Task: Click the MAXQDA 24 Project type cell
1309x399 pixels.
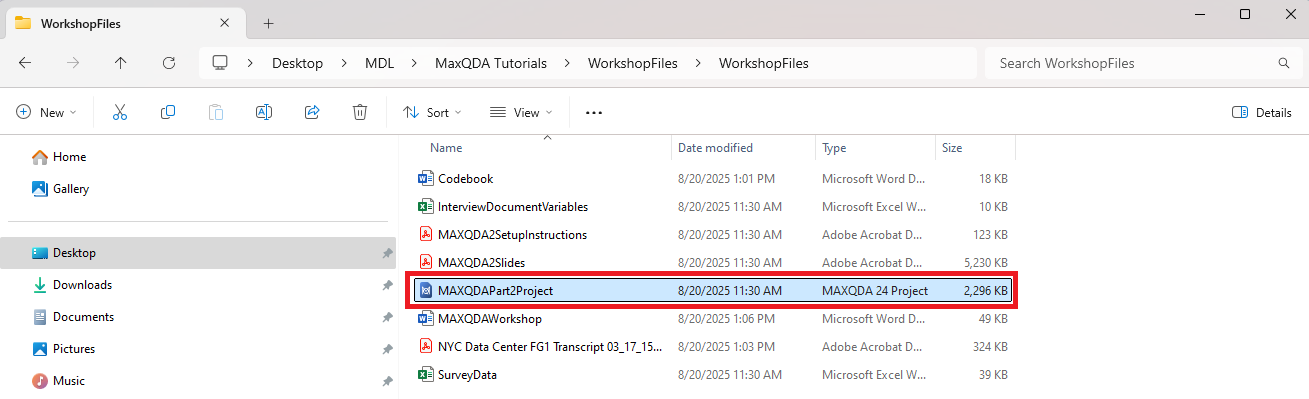Action: (x=875, y=291)
